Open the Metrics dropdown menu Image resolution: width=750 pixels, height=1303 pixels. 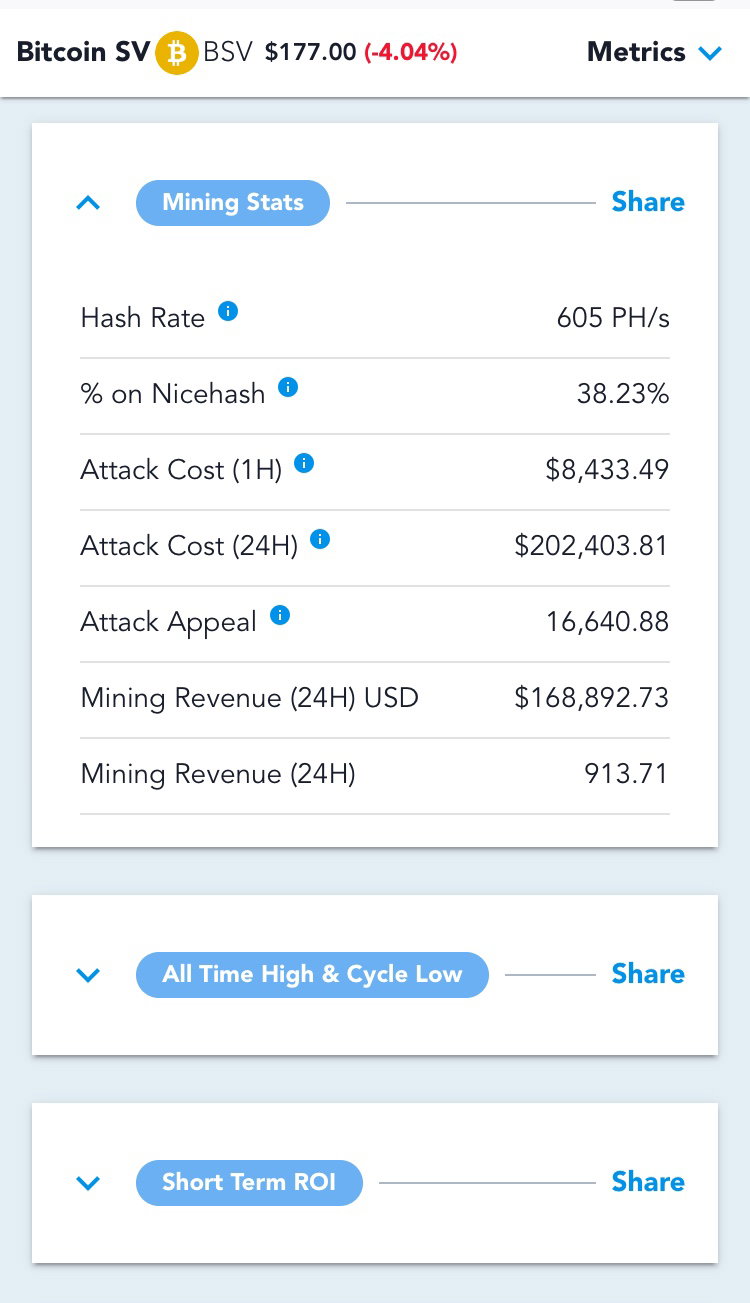pos(654,52)
